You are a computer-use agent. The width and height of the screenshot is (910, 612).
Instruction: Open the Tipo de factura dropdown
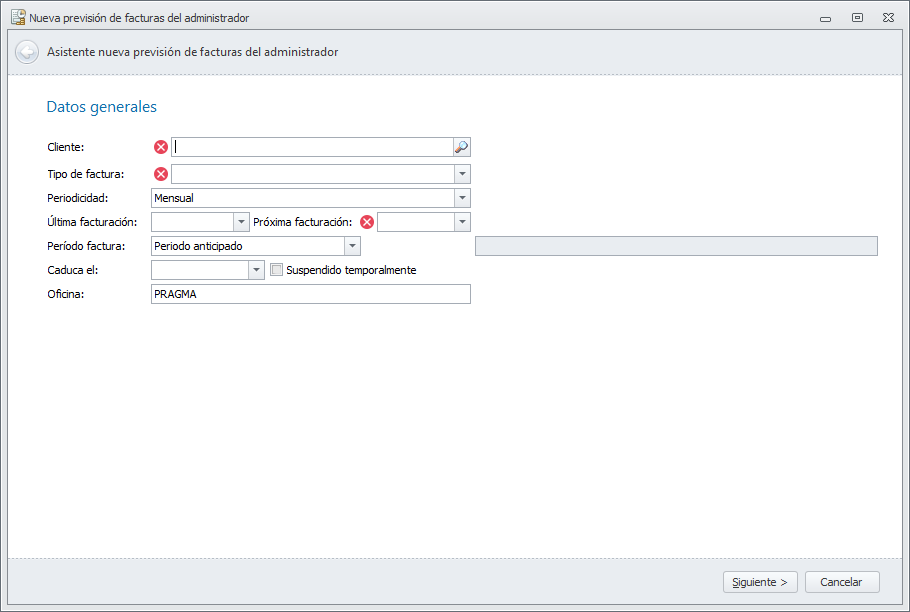(461, 174)
